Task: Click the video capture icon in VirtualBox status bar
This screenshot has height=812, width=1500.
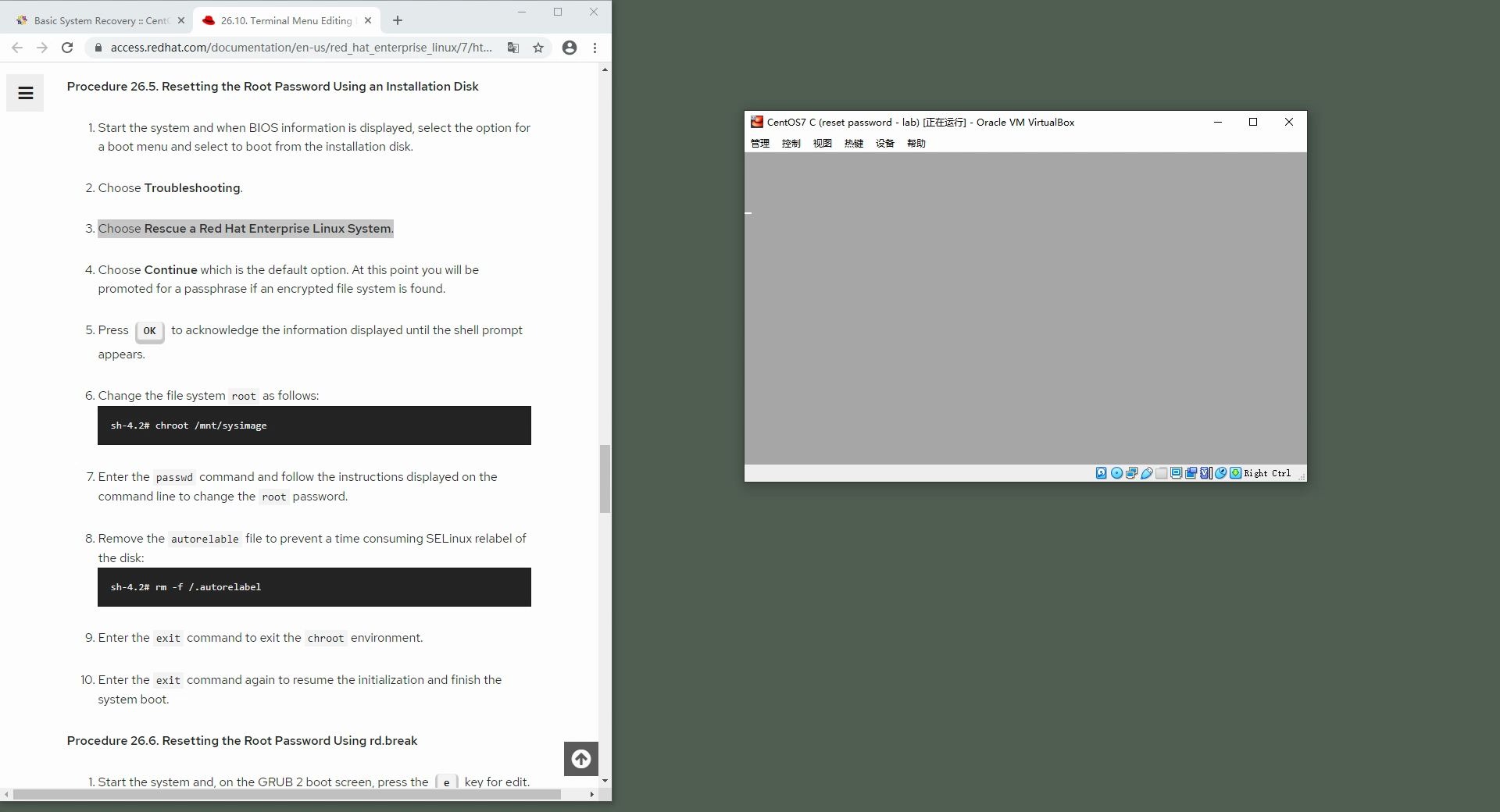Action: (1191, 473)
